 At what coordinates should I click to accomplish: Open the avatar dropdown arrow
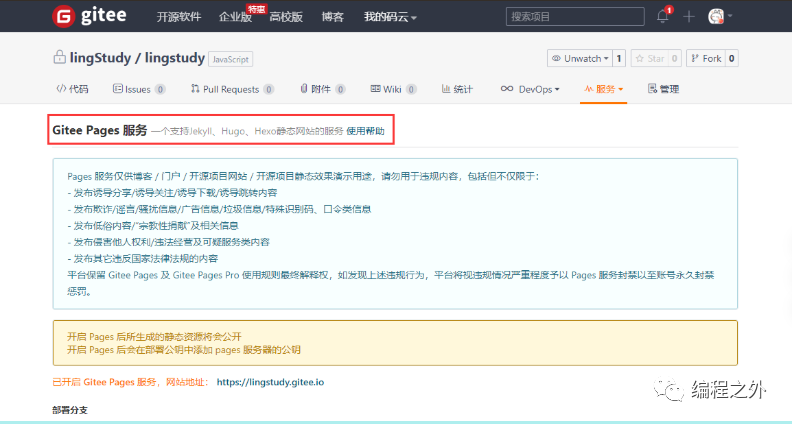coord(730,17)
